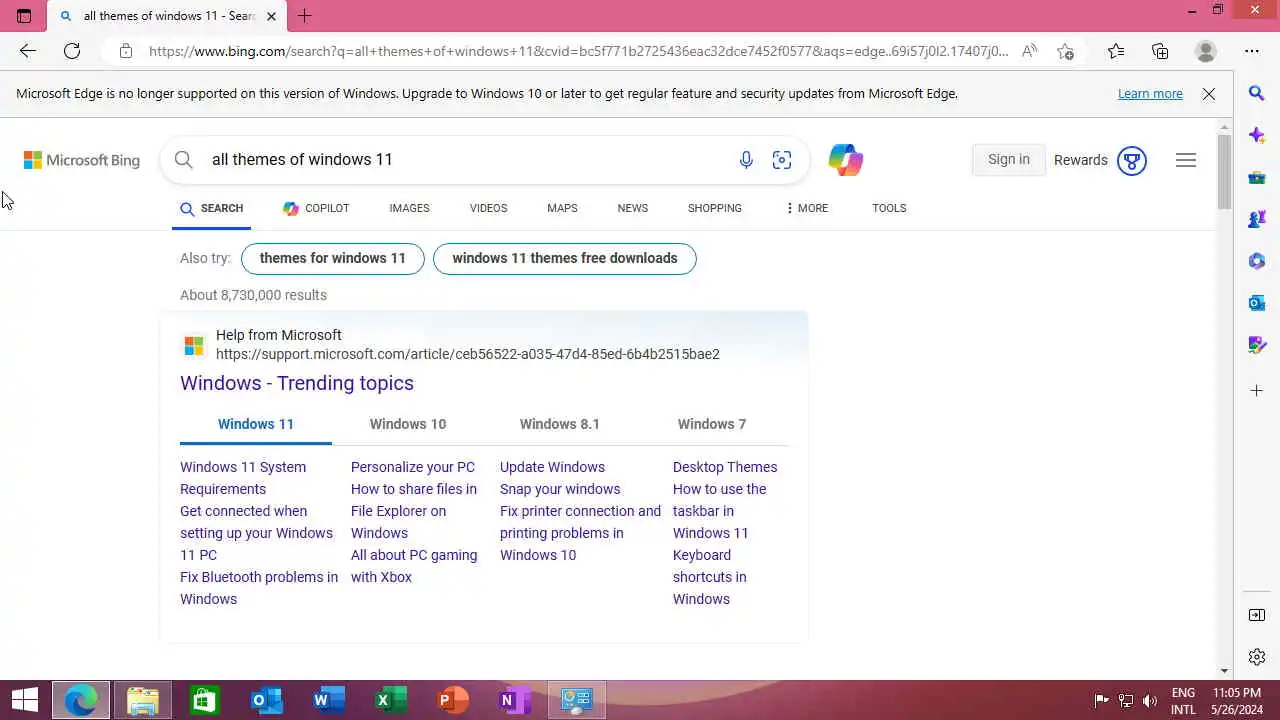
Task: Select the SEARCH tab
Action: (x=212, y=208)
